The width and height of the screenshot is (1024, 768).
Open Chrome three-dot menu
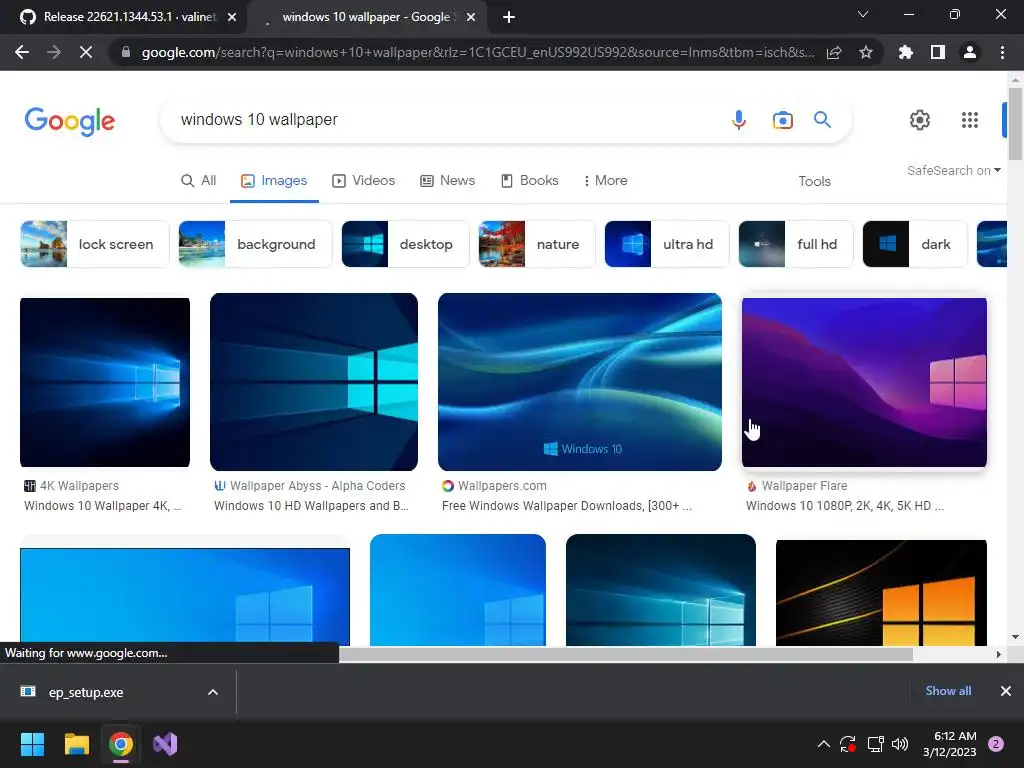1002,52
